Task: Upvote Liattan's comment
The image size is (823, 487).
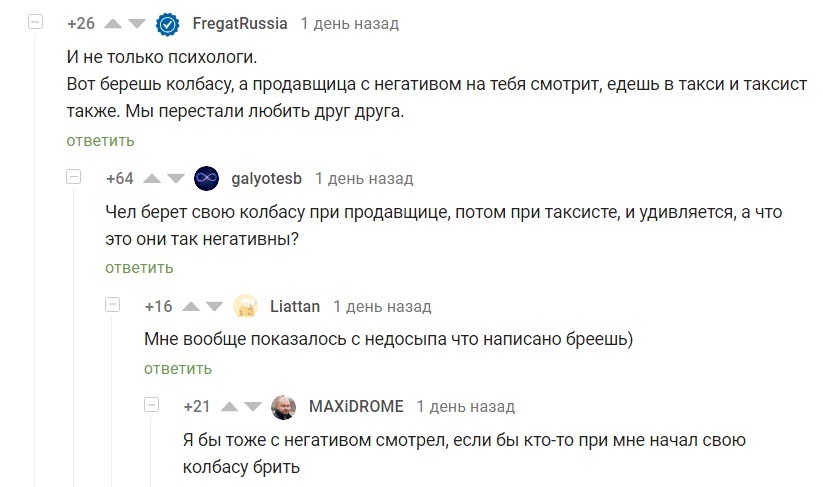Action: pyautogui.click(x=191, y=307)
